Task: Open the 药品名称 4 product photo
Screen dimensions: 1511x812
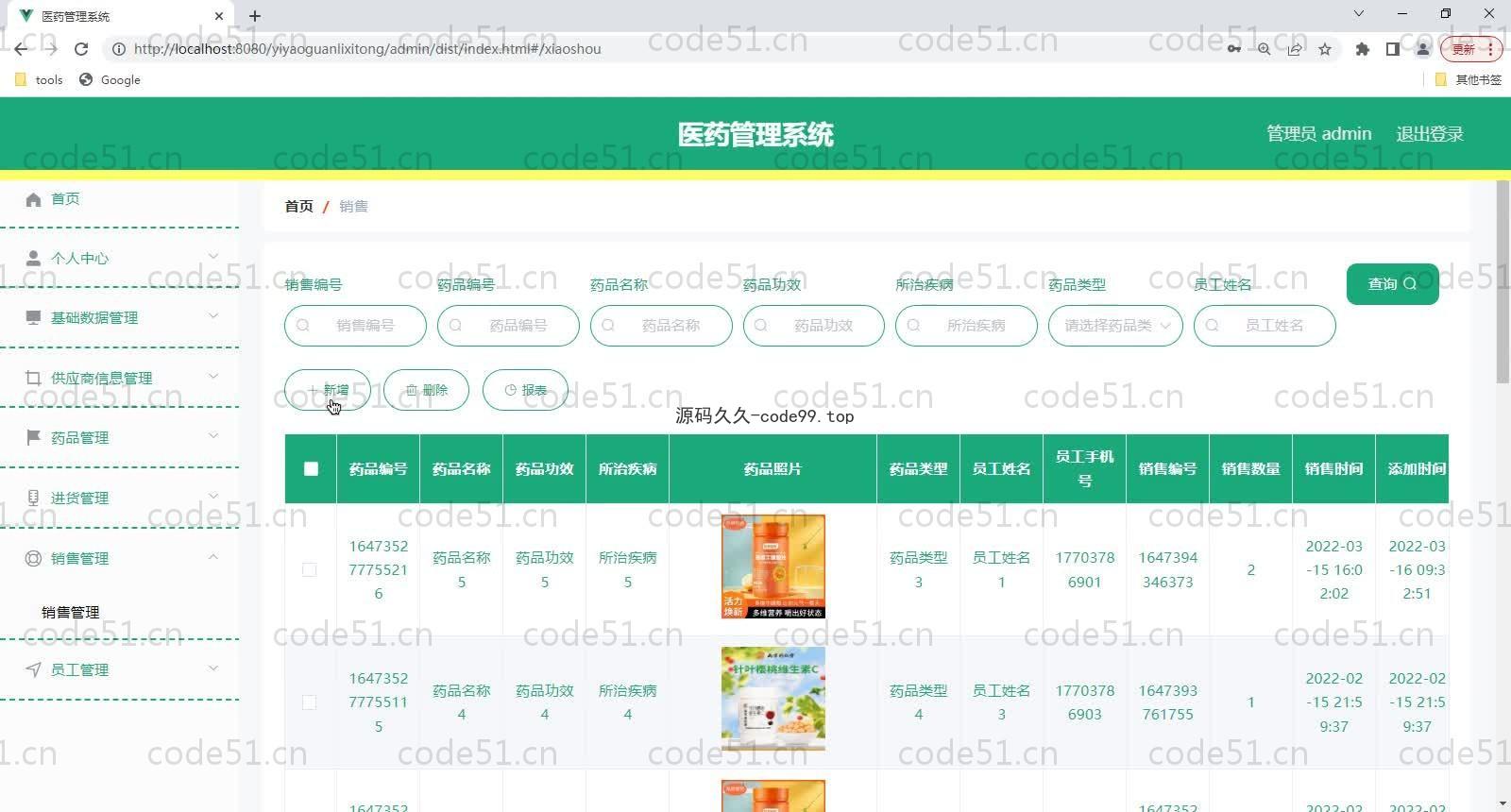Action: [x=772, y=699]
